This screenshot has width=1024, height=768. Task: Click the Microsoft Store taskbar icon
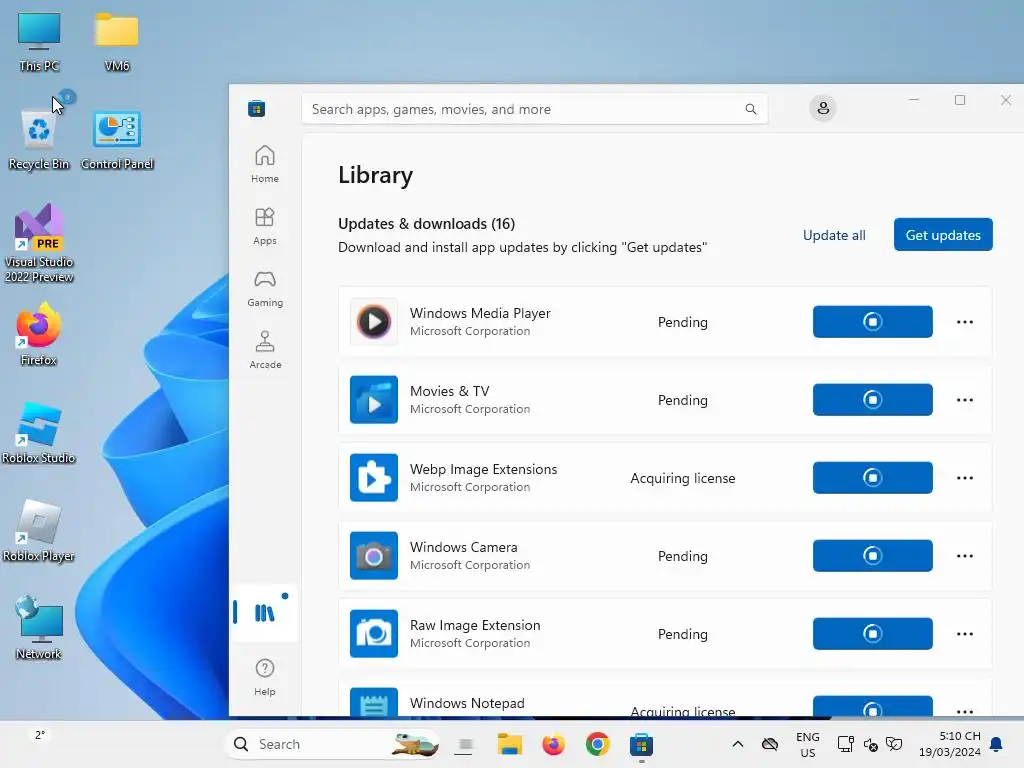[641, 744]
